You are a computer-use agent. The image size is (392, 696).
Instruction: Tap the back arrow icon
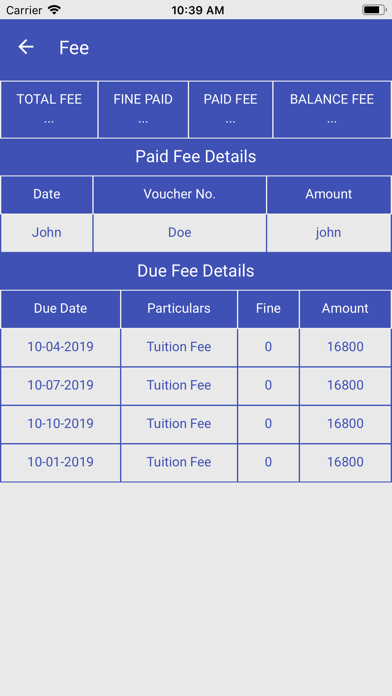click(26, 47)
